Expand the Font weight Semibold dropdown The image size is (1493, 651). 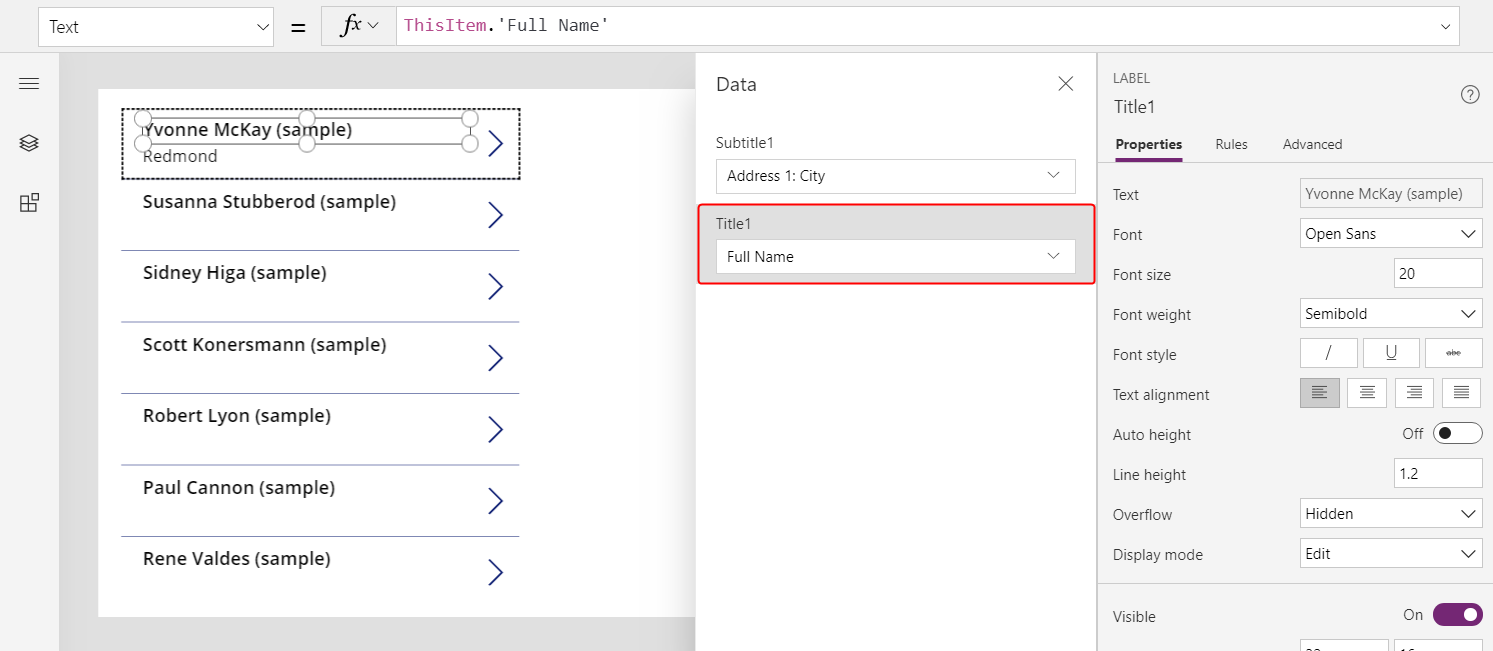[x=1391, y=314]
